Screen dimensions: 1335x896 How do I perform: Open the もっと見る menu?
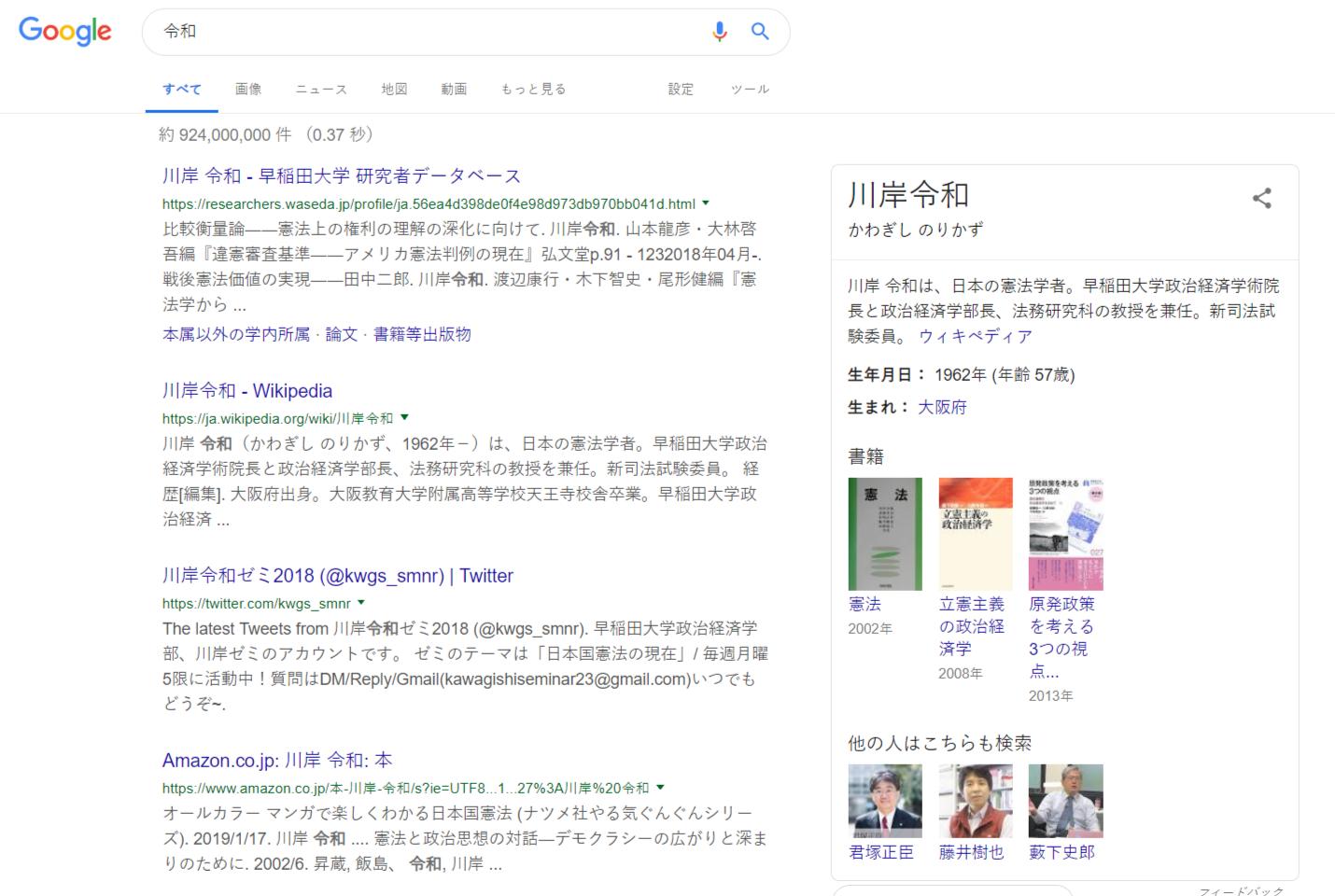click(x=533, y=89)
